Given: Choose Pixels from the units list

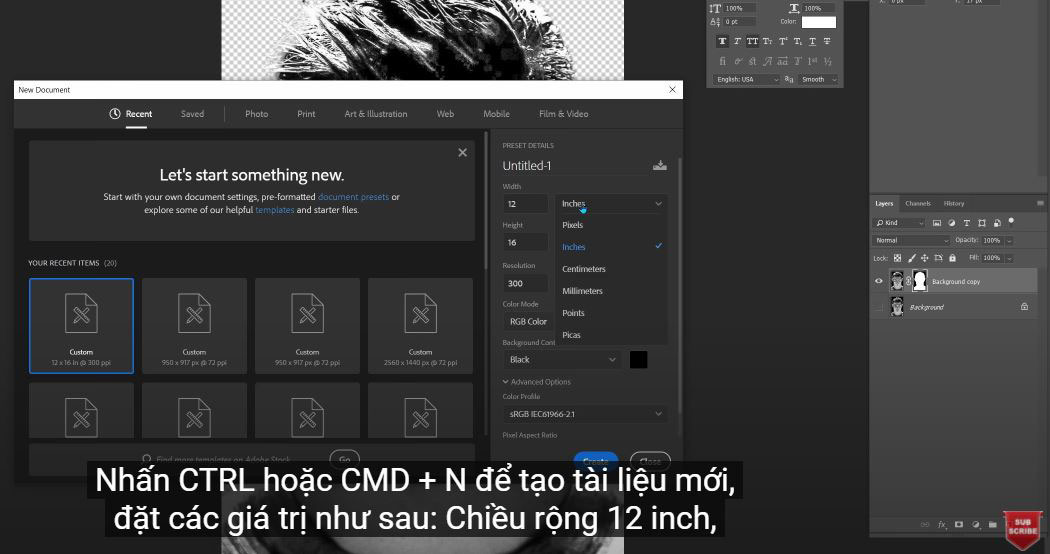Looking at the screenshot, I should point(572,225).
